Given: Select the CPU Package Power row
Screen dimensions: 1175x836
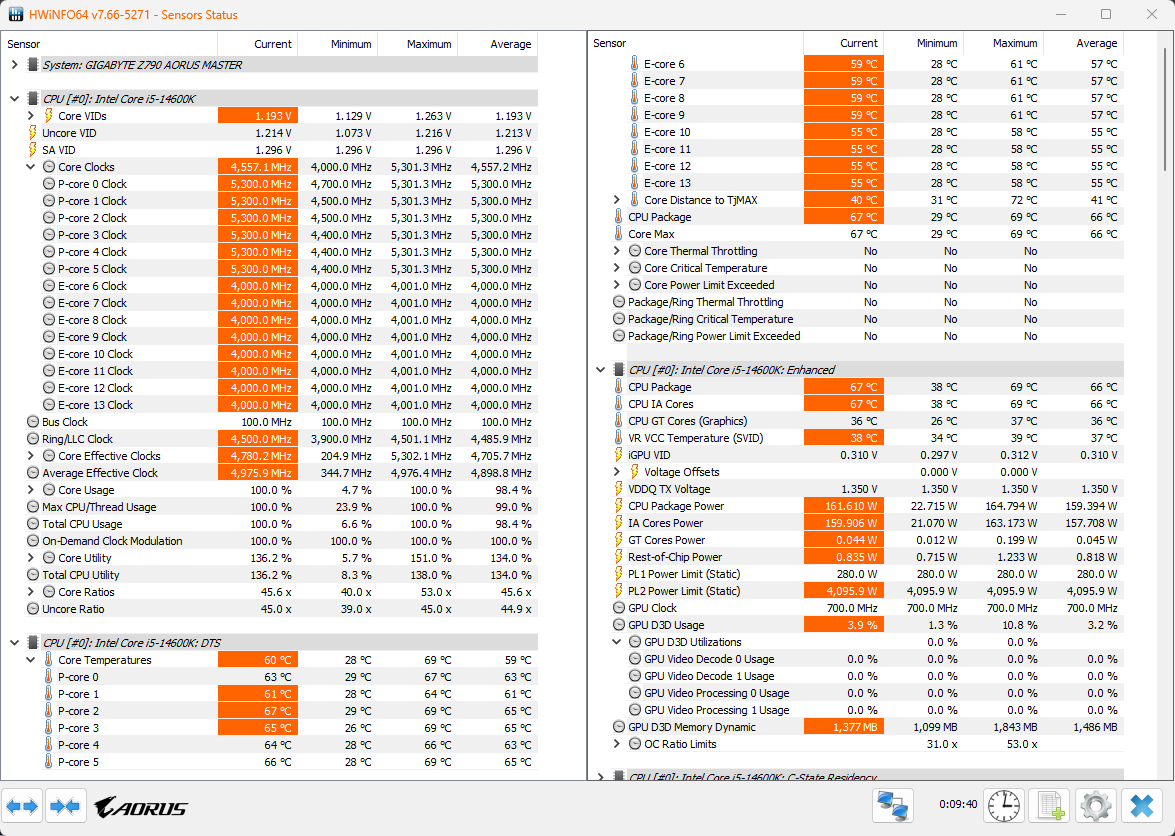Looking at the screenshot, I should 675,506.
